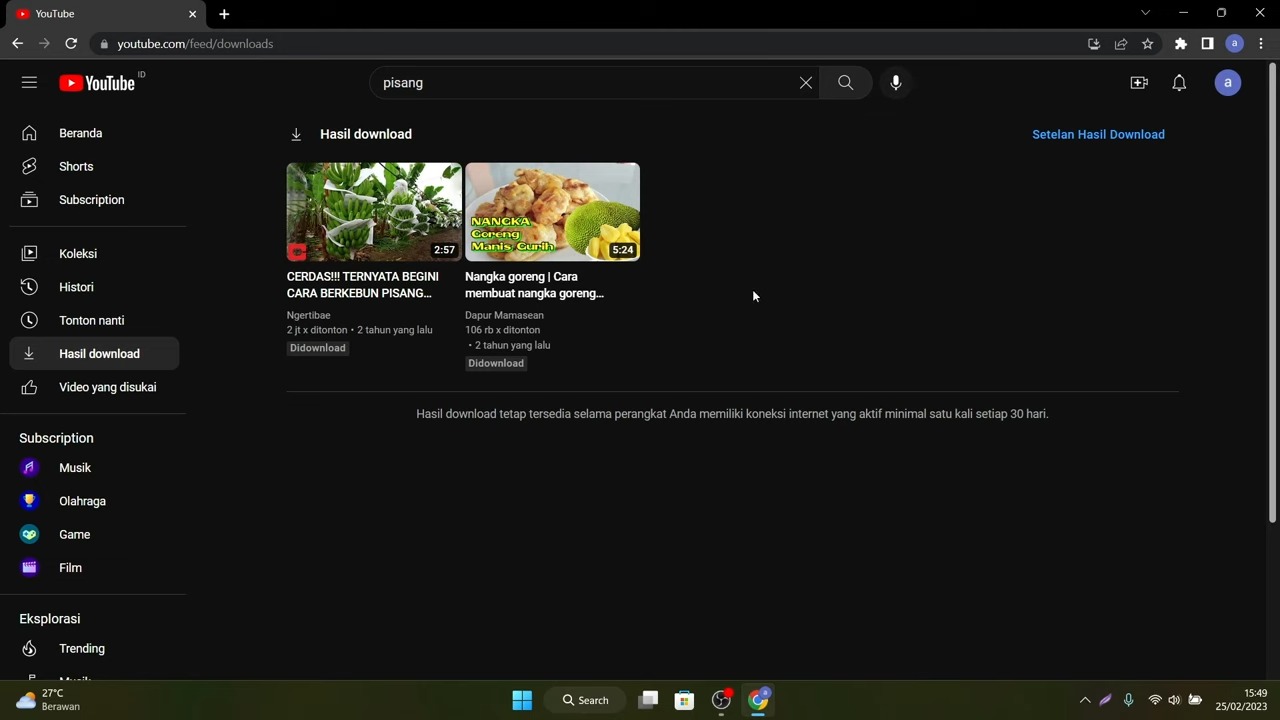Open a new browser tab
The image size is (1280, 720).
click(224, 14)
